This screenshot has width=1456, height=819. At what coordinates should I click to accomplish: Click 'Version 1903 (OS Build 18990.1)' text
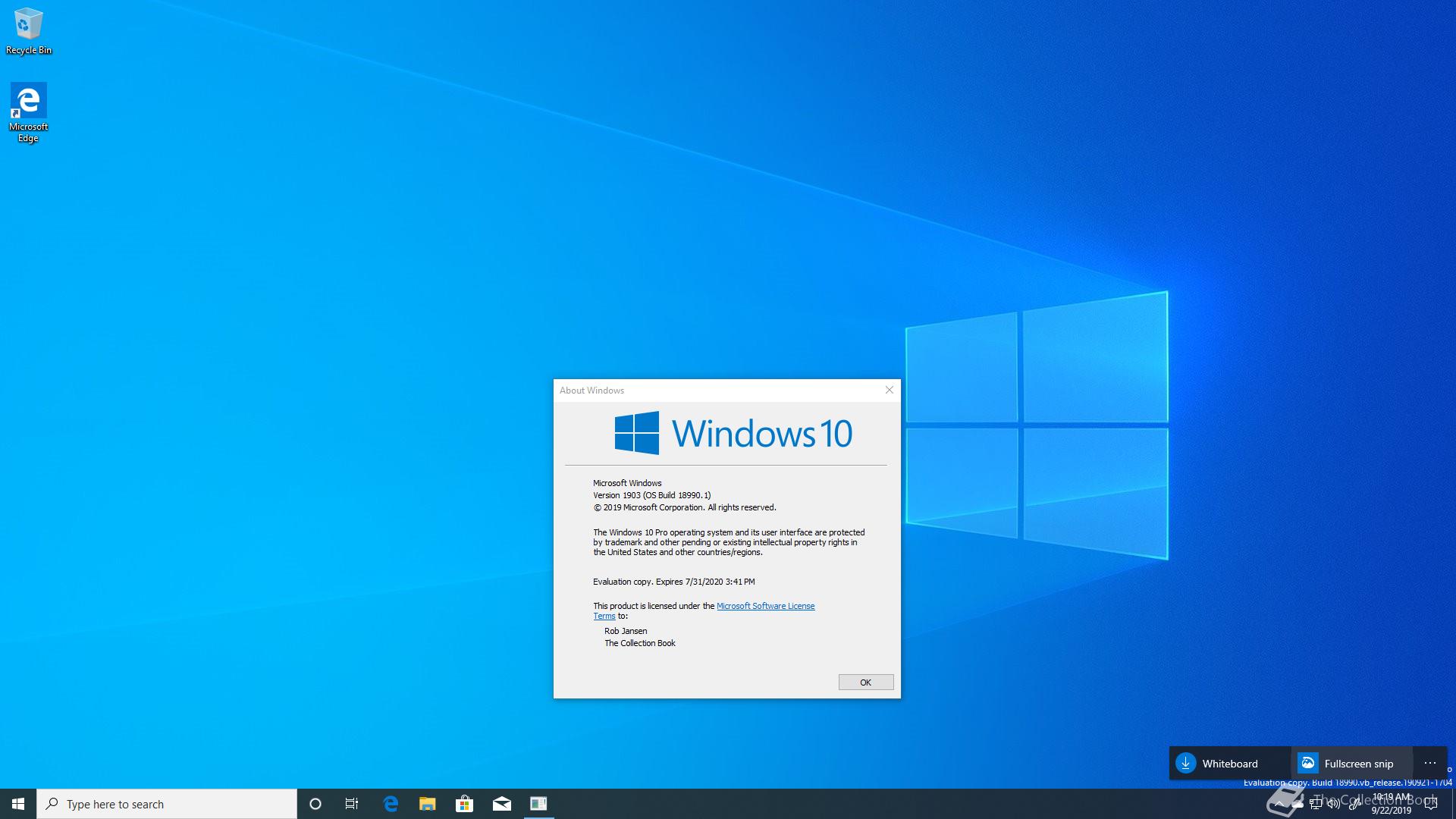652,495
